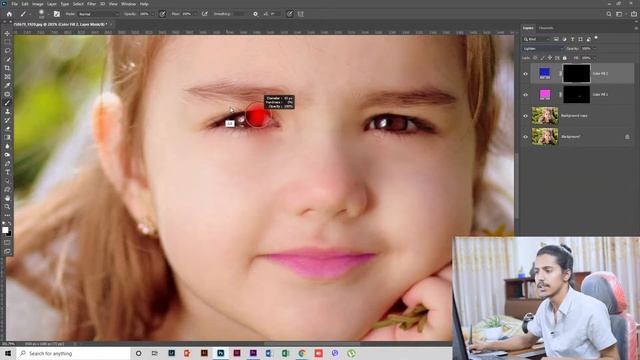
Task: Select the Rectangular Marquee tool
Action: coord(7,42)
